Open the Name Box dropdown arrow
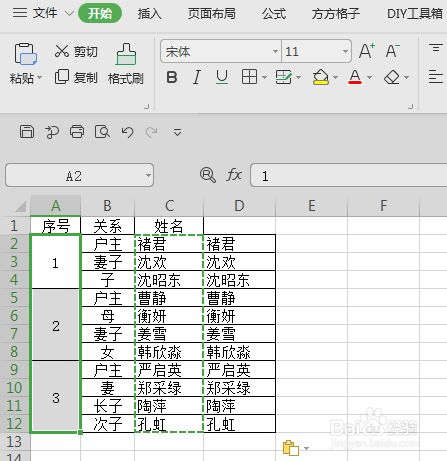Screen dimensions: 447x461 click(148, 175)
